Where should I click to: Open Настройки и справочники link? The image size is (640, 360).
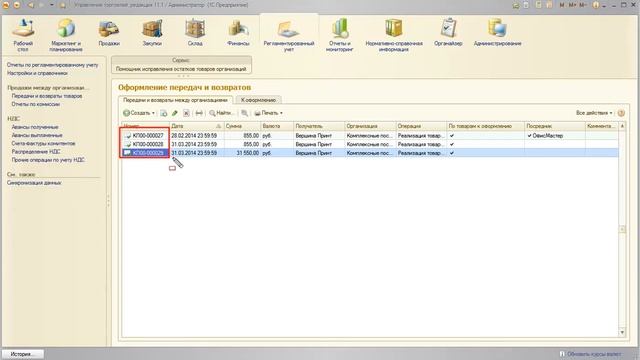[37, 73]
